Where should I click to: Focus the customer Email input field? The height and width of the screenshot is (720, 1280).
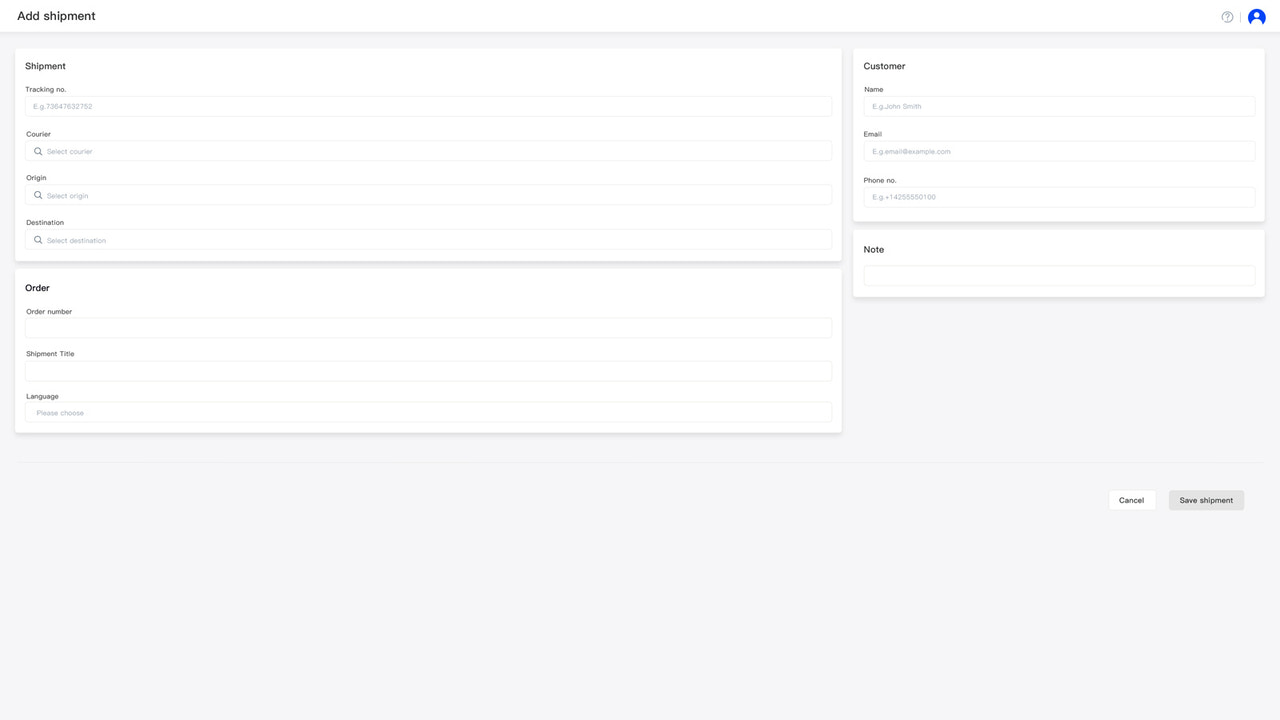[x=1059, y=151]
